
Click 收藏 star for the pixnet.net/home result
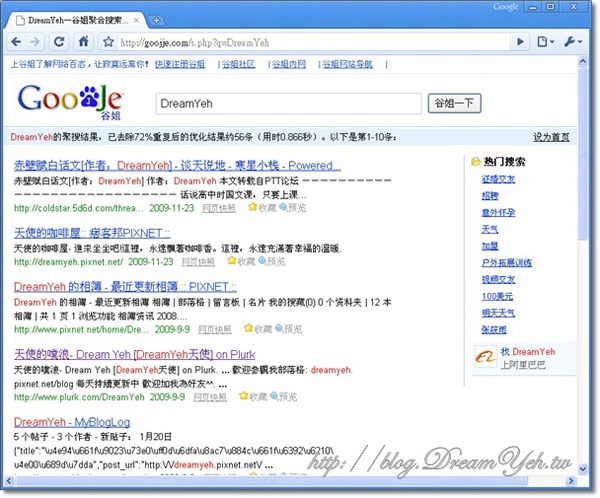[x=258, y=329]
